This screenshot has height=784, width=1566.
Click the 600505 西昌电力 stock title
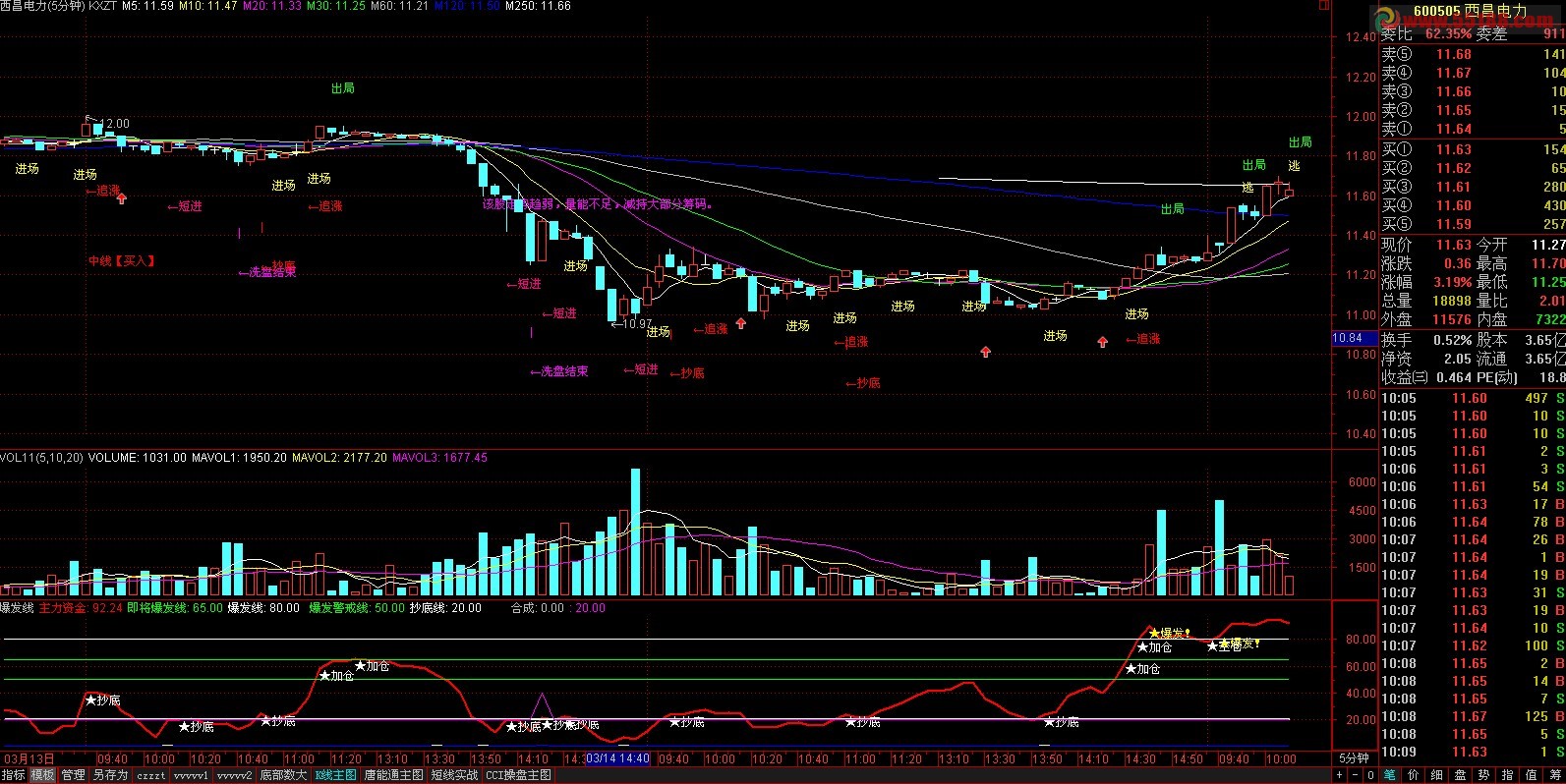point(1471,12)
